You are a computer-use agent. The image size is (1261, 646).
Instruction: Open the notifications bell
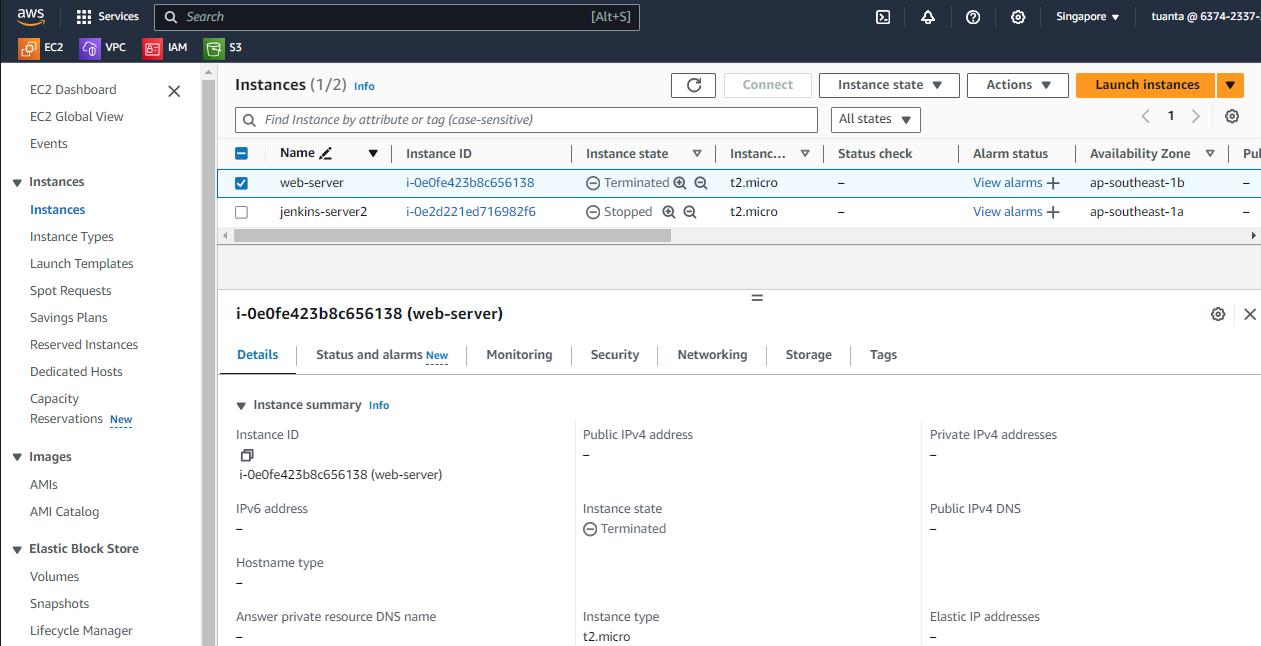coord(928,17)
